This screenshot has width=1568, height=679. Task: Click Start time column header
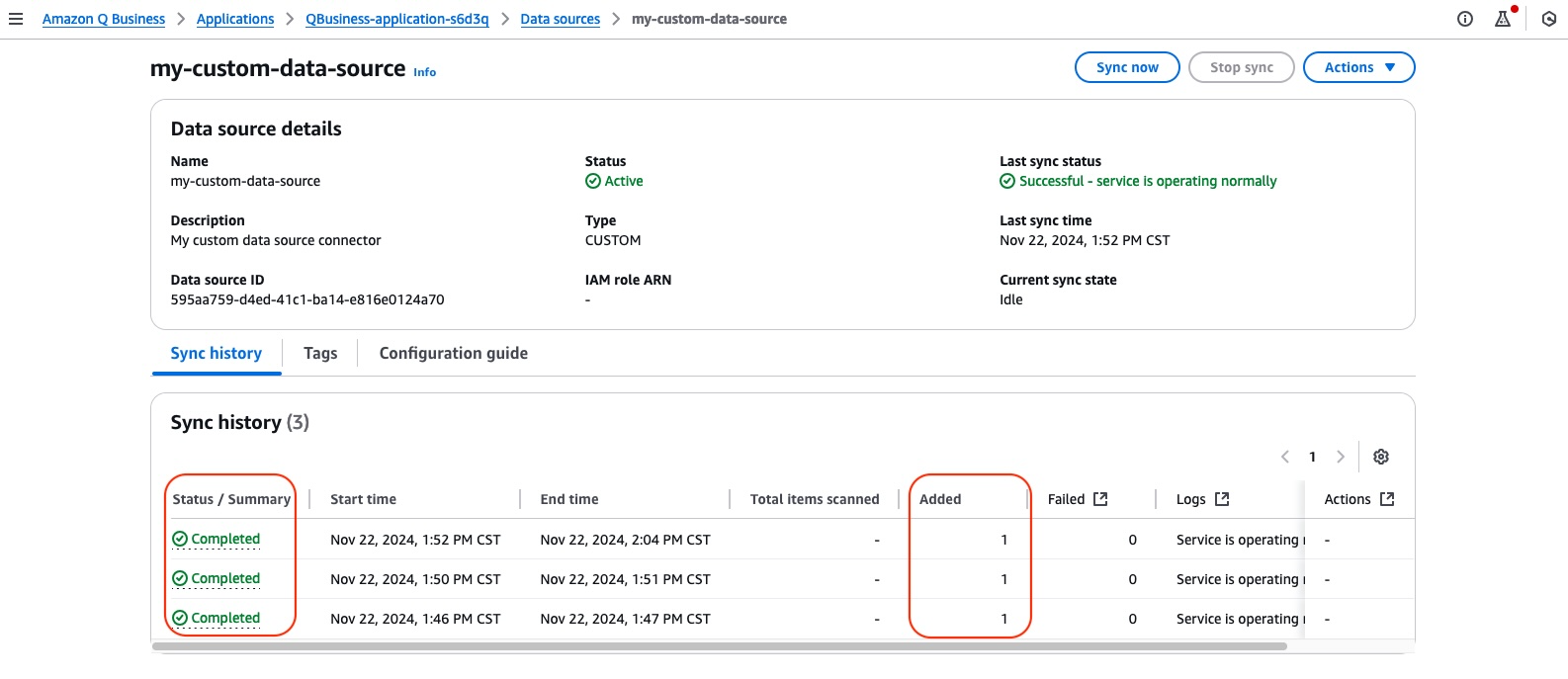[x=363, y=499]
